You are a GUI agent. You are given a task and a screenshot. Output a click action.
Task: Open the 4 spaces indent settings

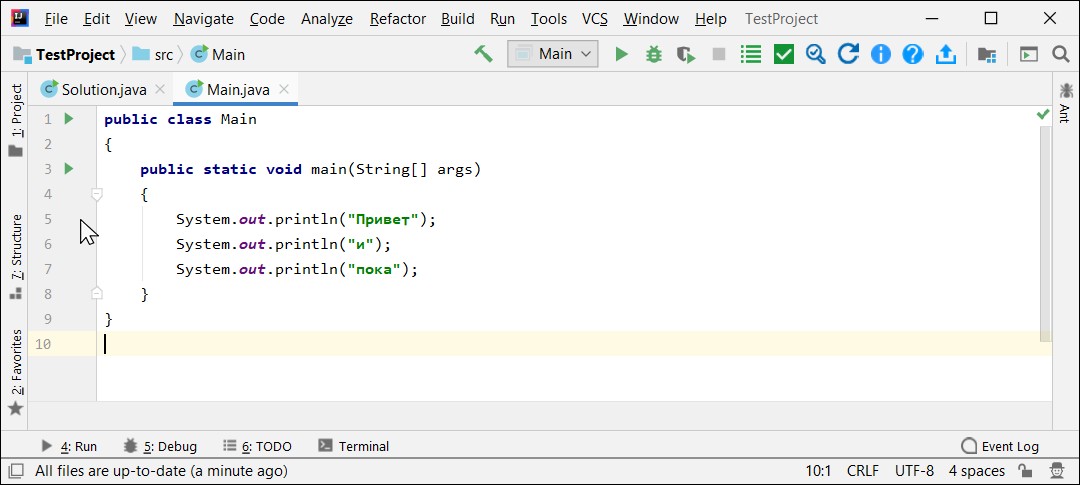tap(977, 471)
